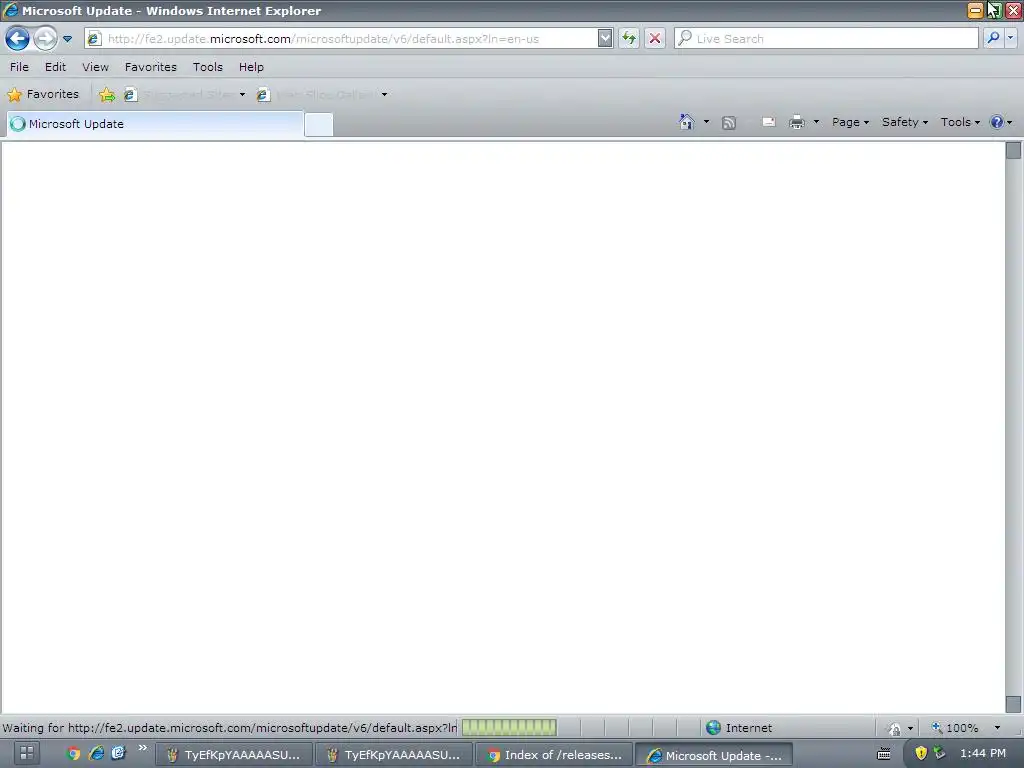This screenshot has height=768, width=1024.
Task: Click the blue Help question mark icon
Action: point(997,122)
